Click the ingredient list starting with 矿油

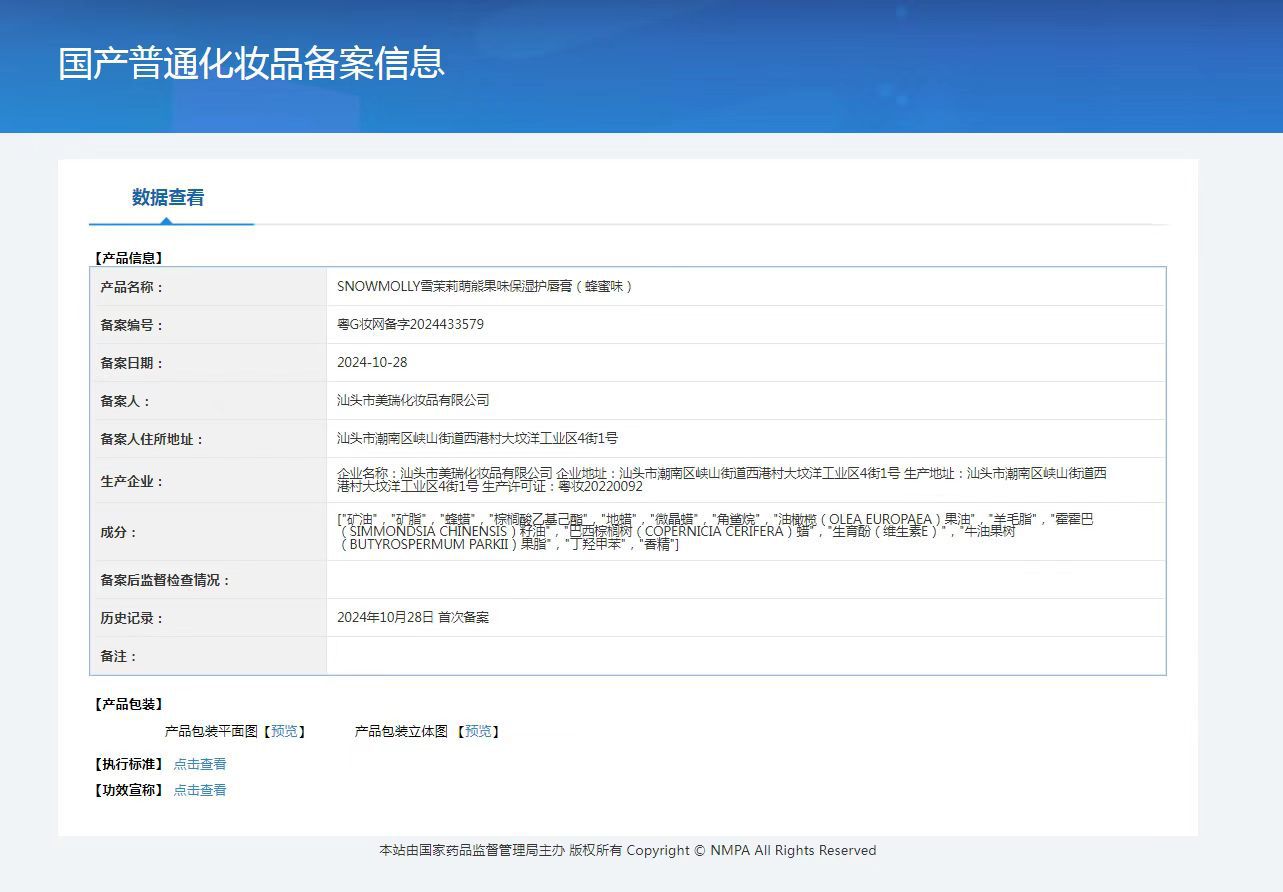click(x=716, y=532)
